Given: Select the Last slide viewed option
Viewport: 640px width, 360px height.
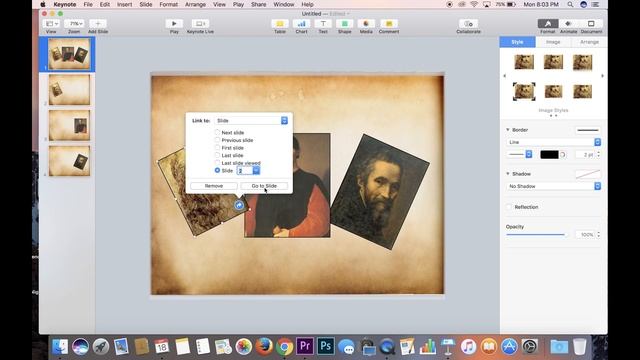Looking at the screenshot, I should [217, 162].
